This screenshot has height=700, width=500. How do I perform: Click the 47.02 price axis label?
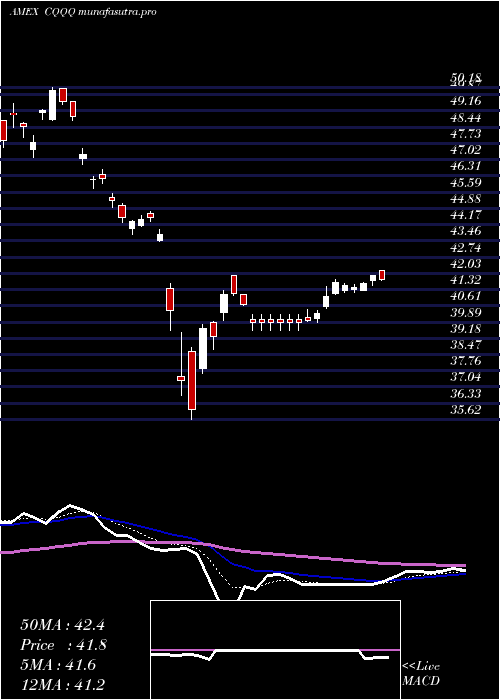point(466,150)
